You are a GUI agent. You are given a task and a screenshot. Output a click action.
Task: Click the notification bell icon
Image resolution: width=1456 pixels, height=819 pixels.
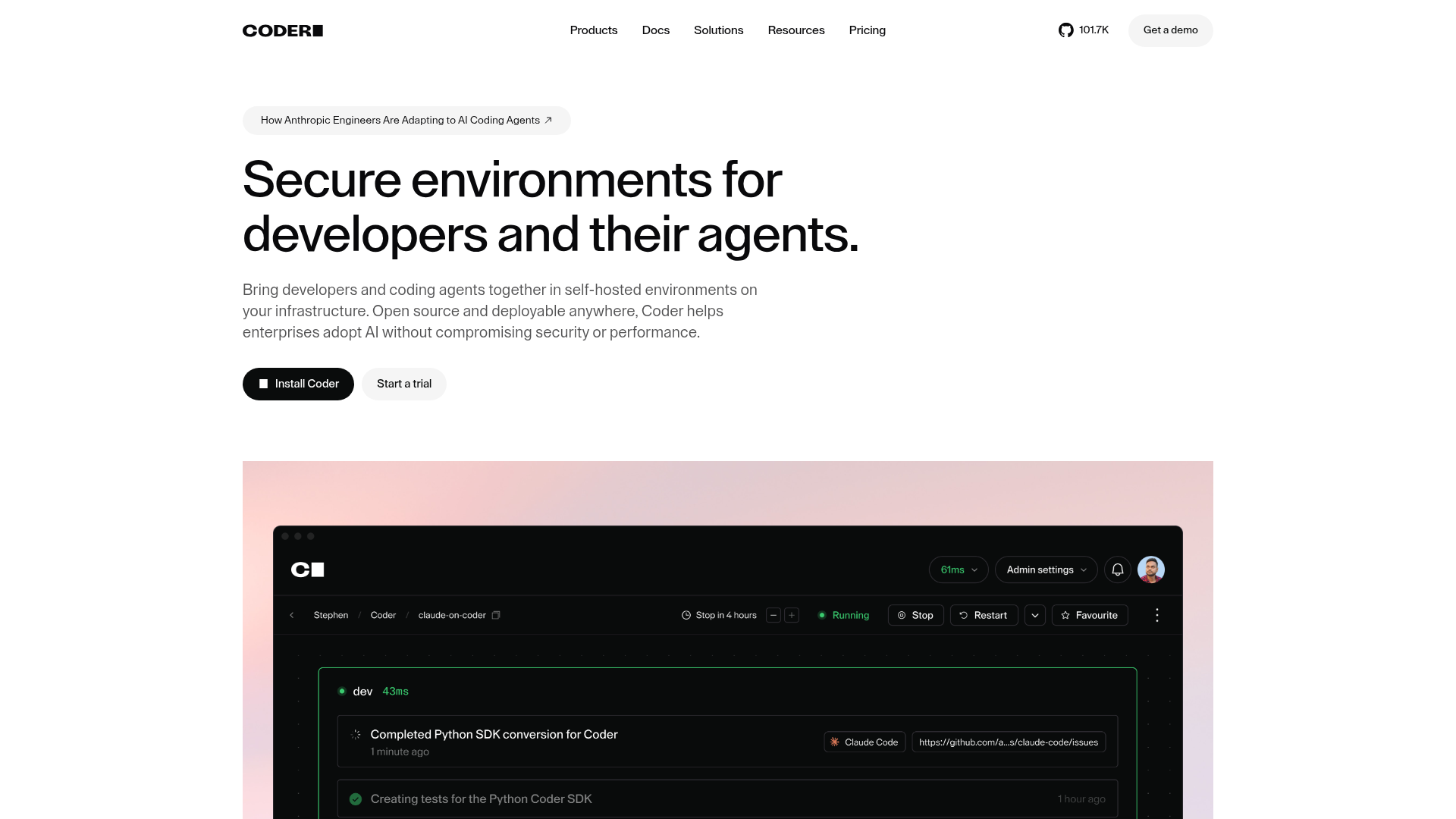[x=1117, y=570]
